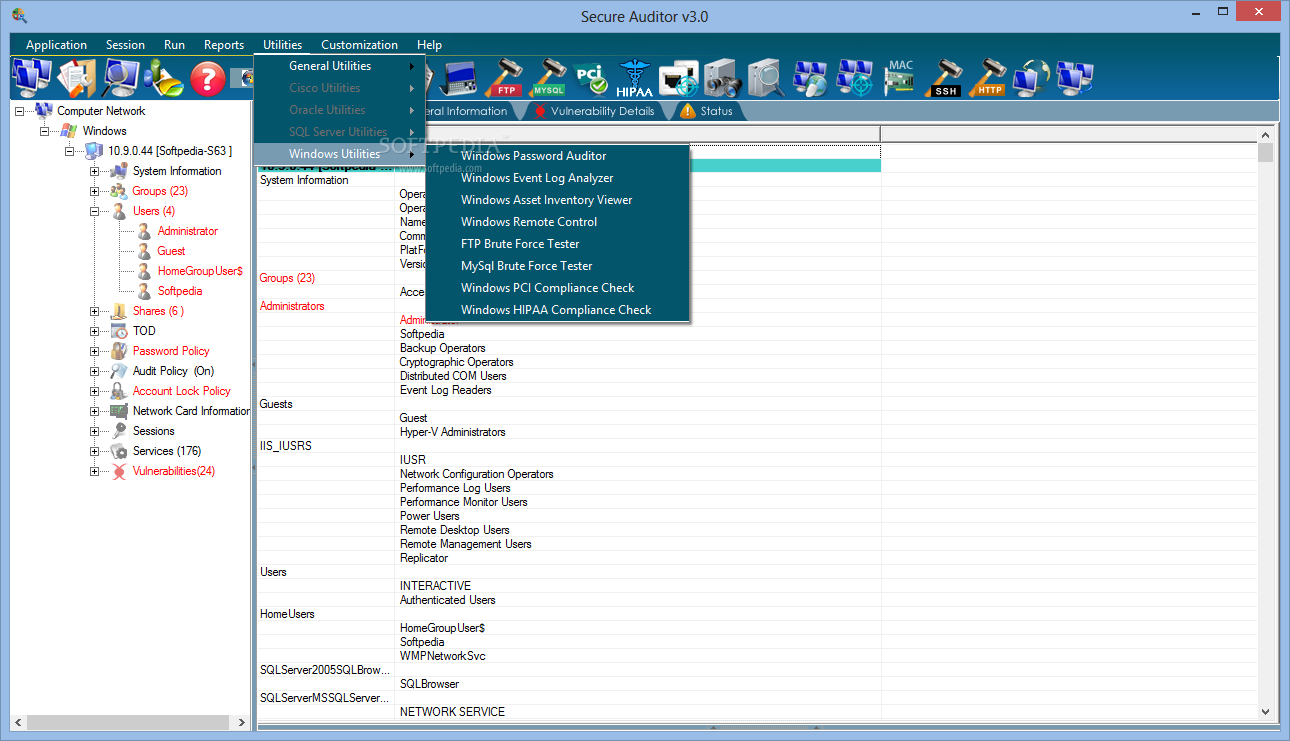Open the General Utilities submenu
This screenshot has width=1290, height=741.
pos(340,66)
